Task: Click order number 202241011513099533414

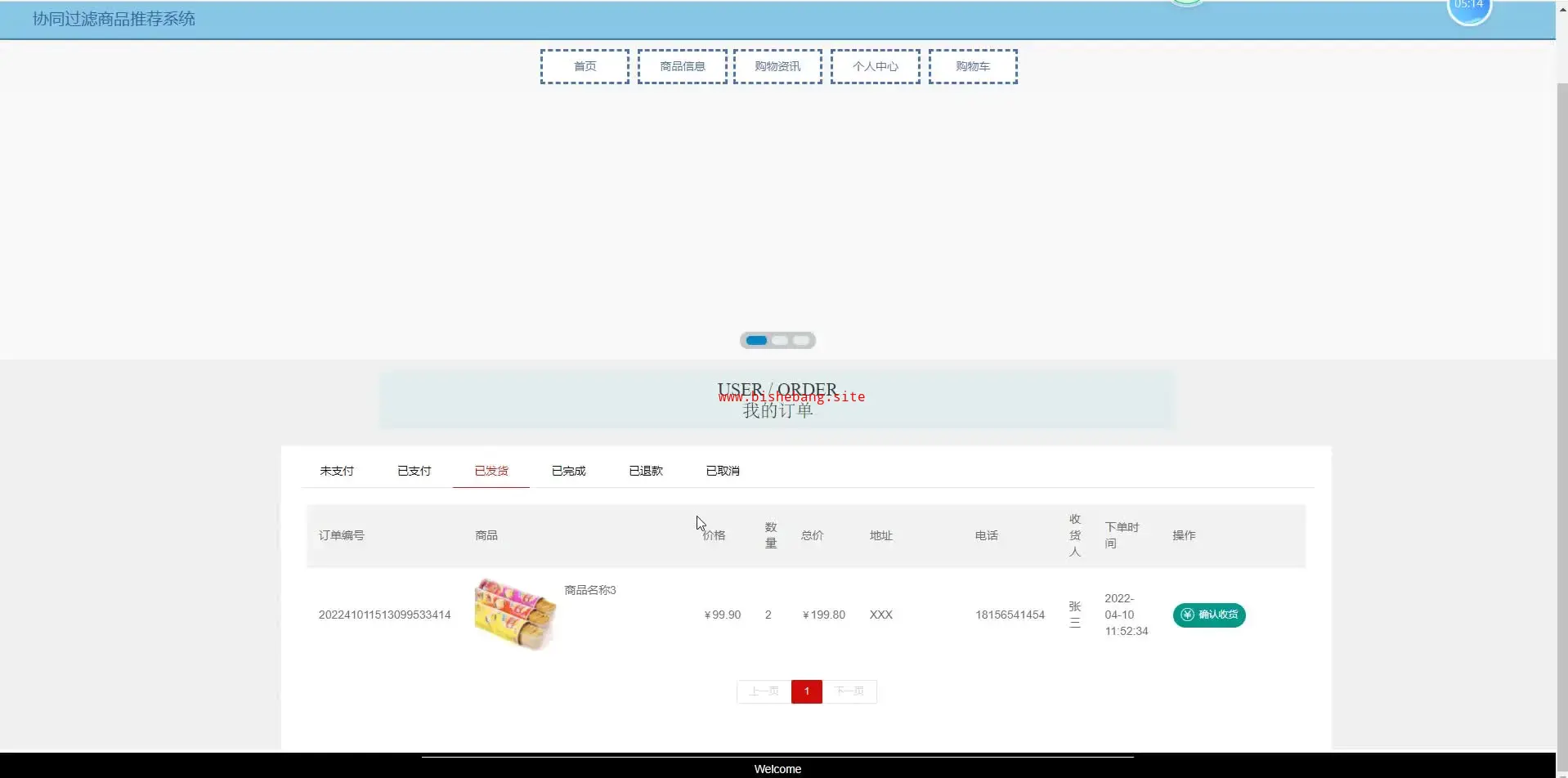Action: click(384, 615)
